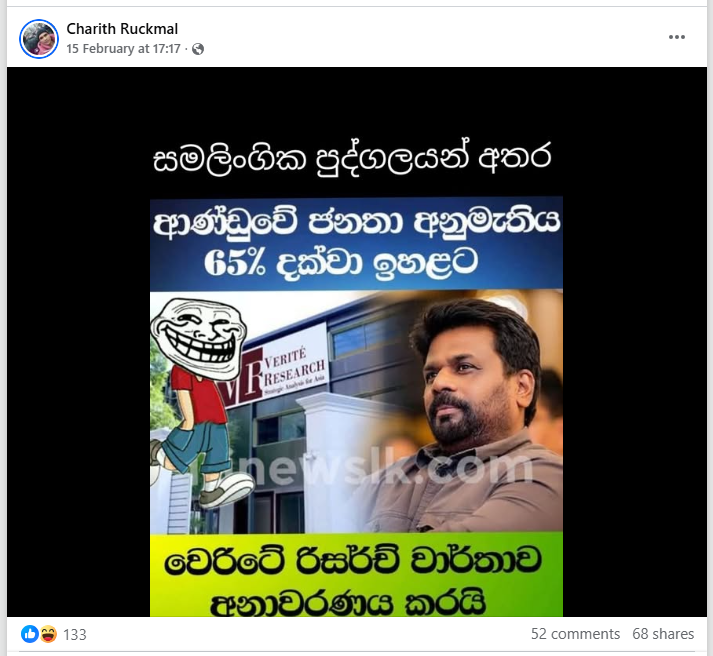Click the black area right of image

point(635,342)
